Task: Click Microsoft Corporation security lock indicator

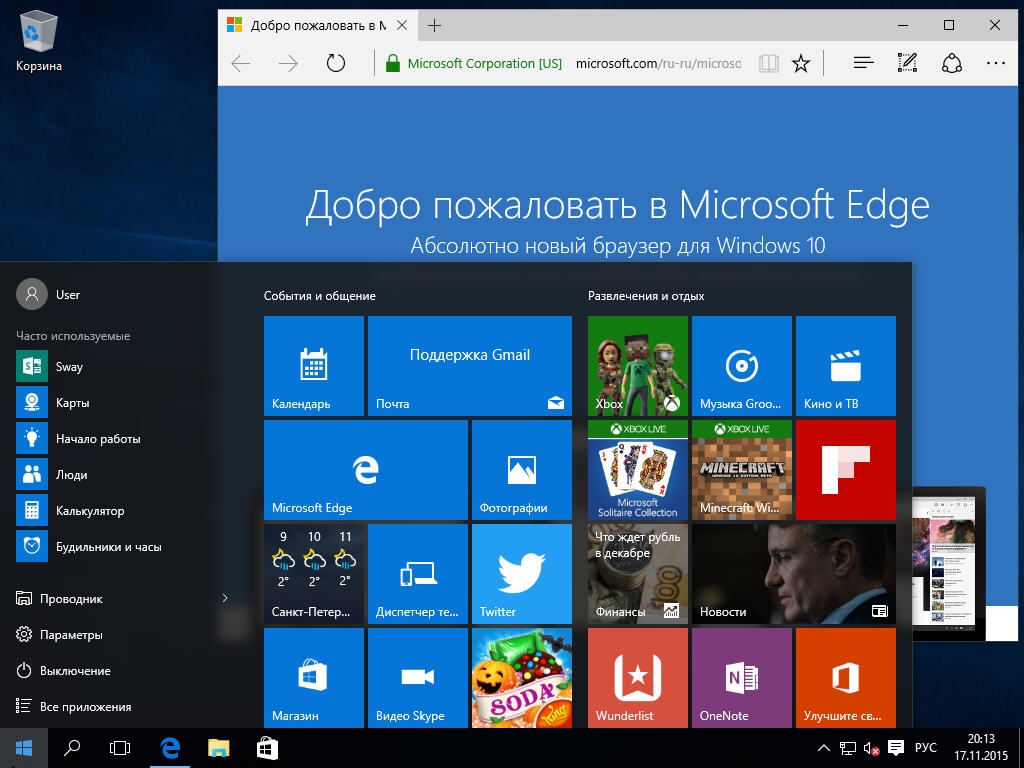Action: (x=474, y=63)
